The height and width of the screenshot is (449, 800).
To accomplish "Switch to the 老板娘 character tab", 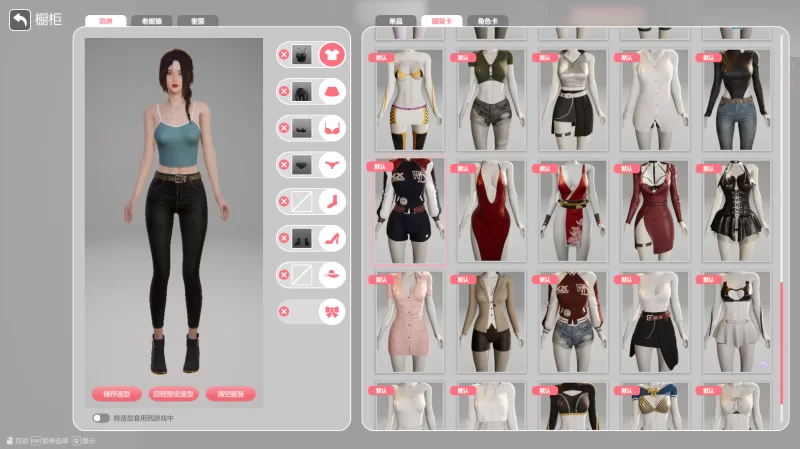I will 152,21.
